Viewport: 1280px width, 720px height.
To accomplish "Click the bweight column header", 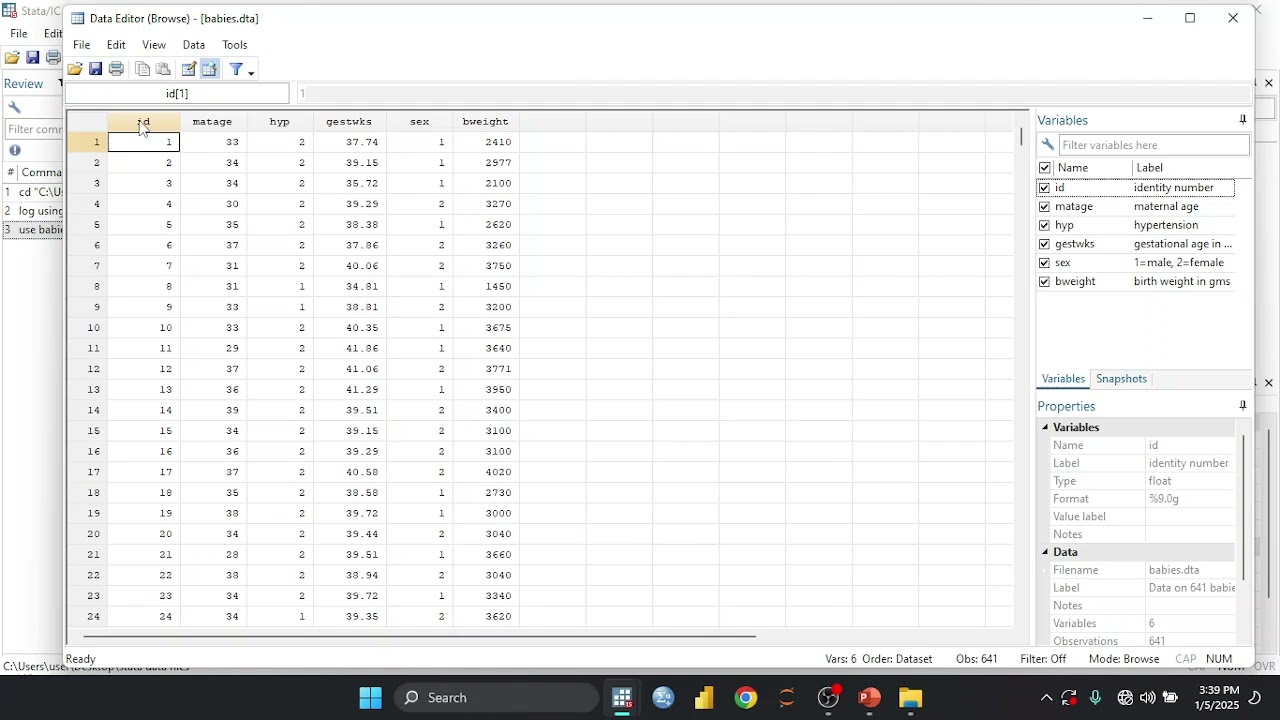I will pos(486,122).
